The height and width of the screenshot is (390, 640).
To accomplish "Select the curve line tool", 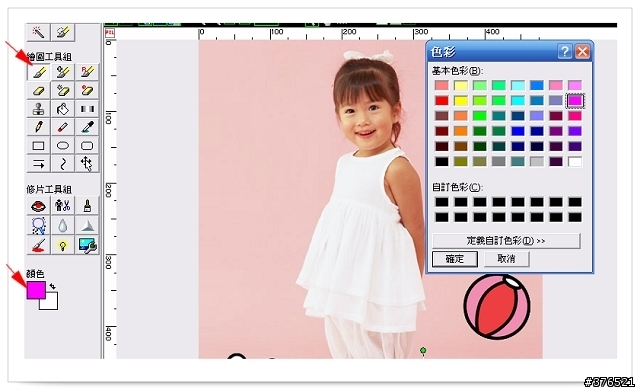I will [63, 164].
